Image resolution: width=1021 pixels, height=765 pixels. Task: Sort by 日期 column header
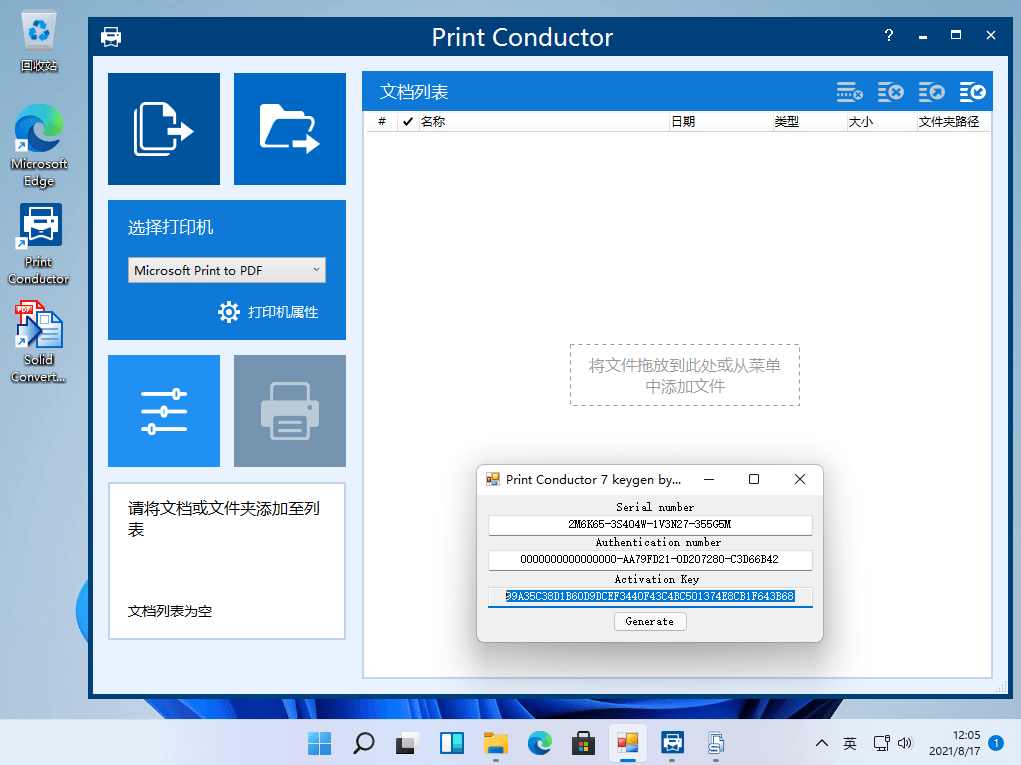(721, 121)
